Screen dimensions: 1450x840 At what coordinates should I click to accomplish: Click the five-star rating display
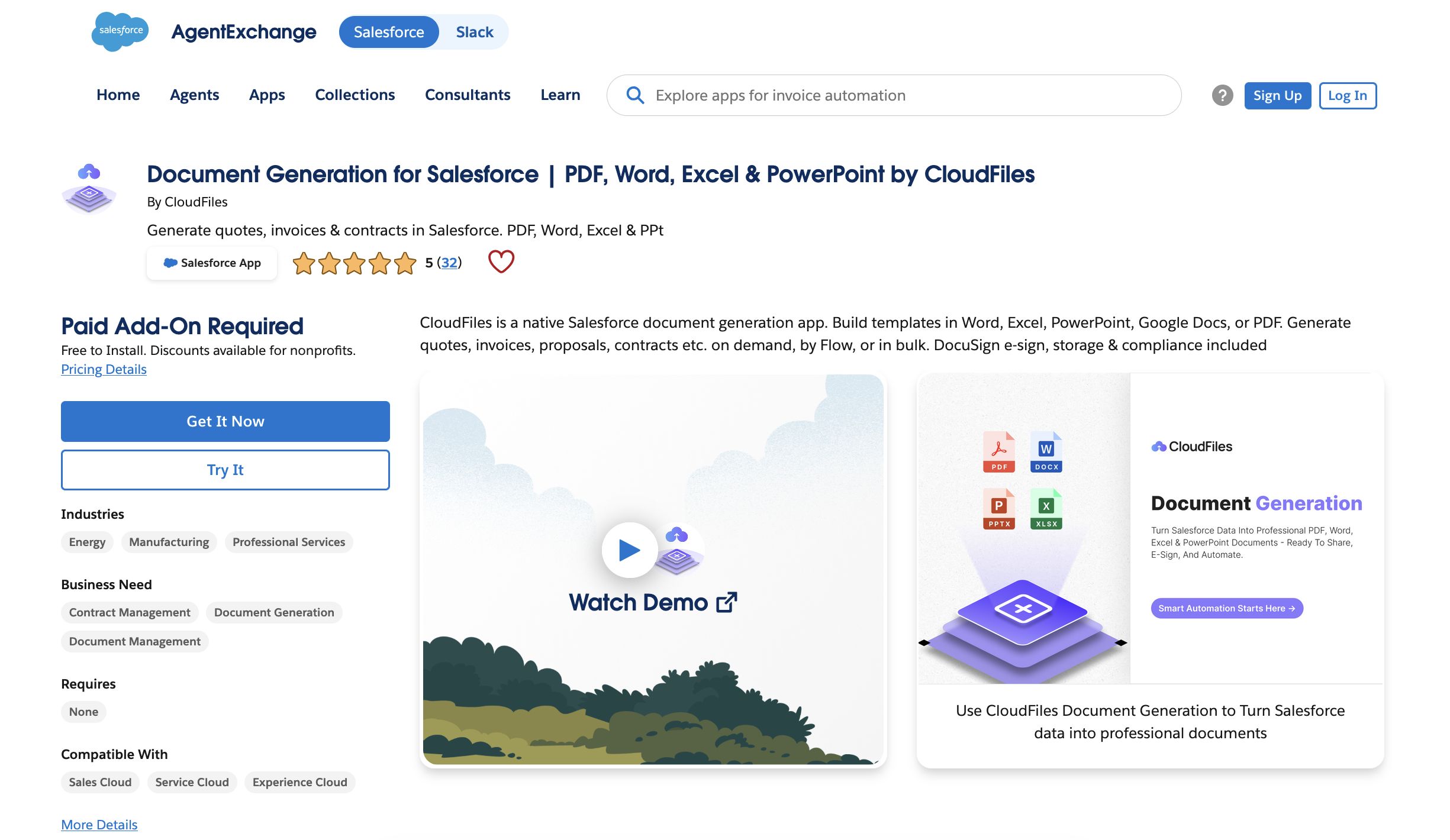pyautogui.click(x=354, y=263)
